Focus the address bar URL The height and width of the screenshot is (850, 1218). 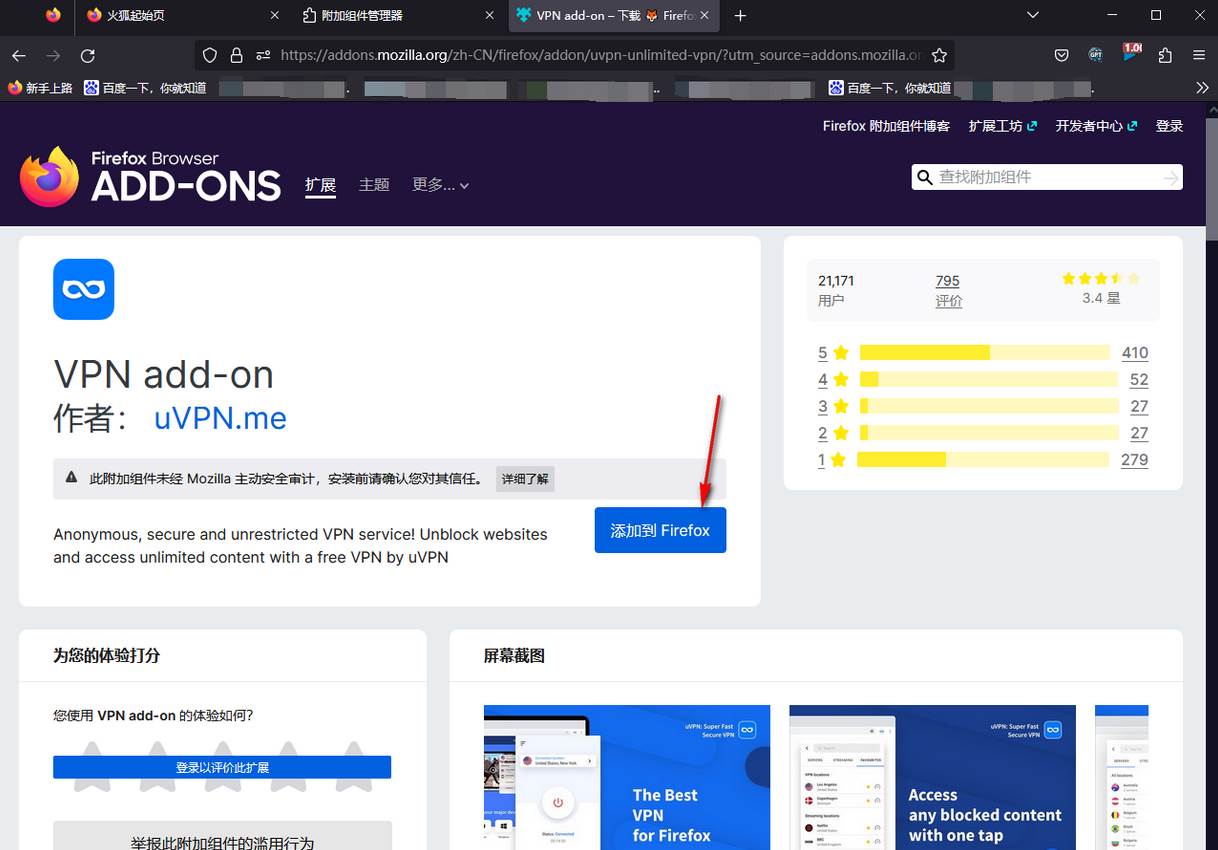tap(600, 56)
